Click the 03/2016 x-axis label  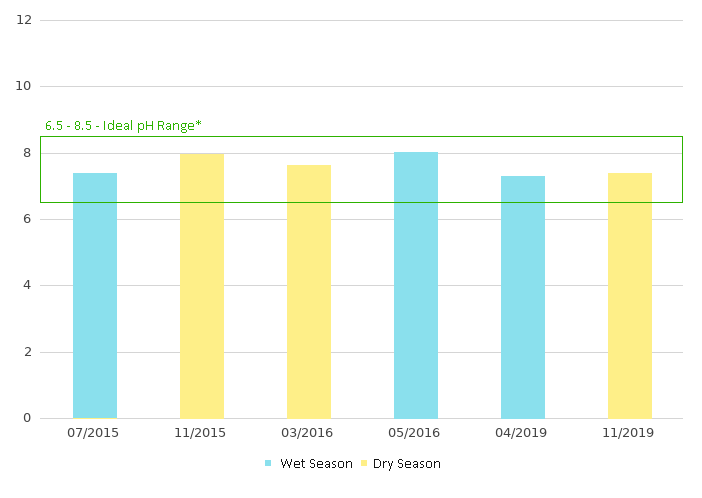tap(309, 433)
